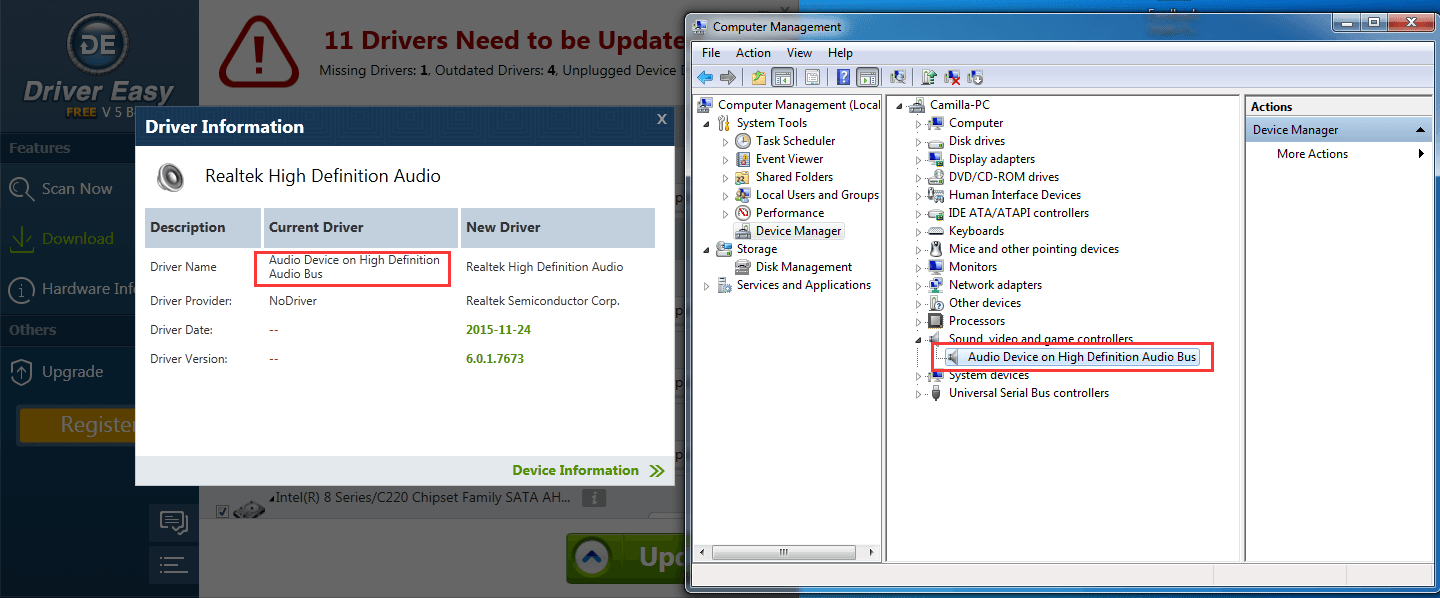Click the Properties toolbar icon
Image resolution: width=1440 pixels, height=598 pixels.
tap(812, 77)
